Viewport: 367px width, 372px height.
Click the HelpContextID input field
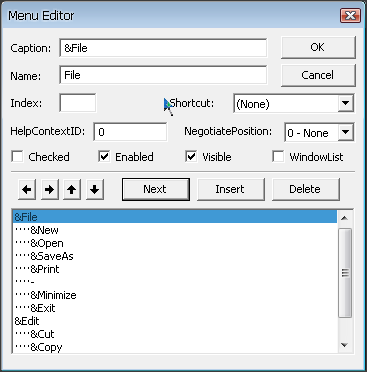[130, 132]
